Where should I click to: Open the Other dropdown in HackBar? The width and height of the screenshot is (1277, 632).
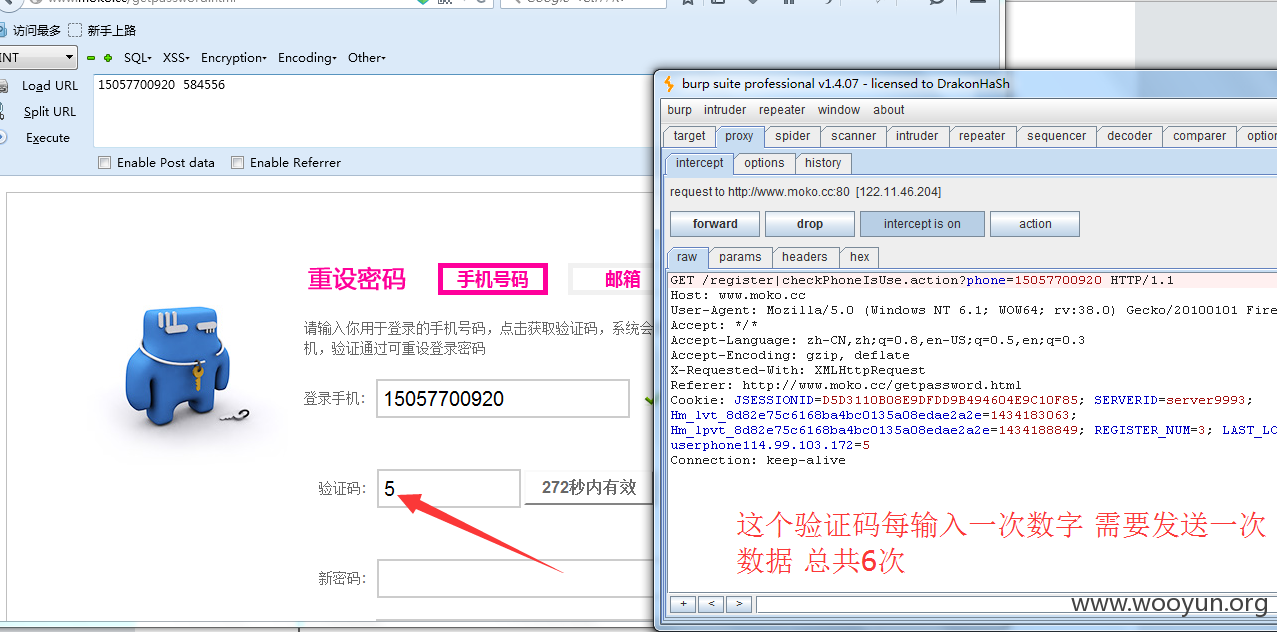367,58
